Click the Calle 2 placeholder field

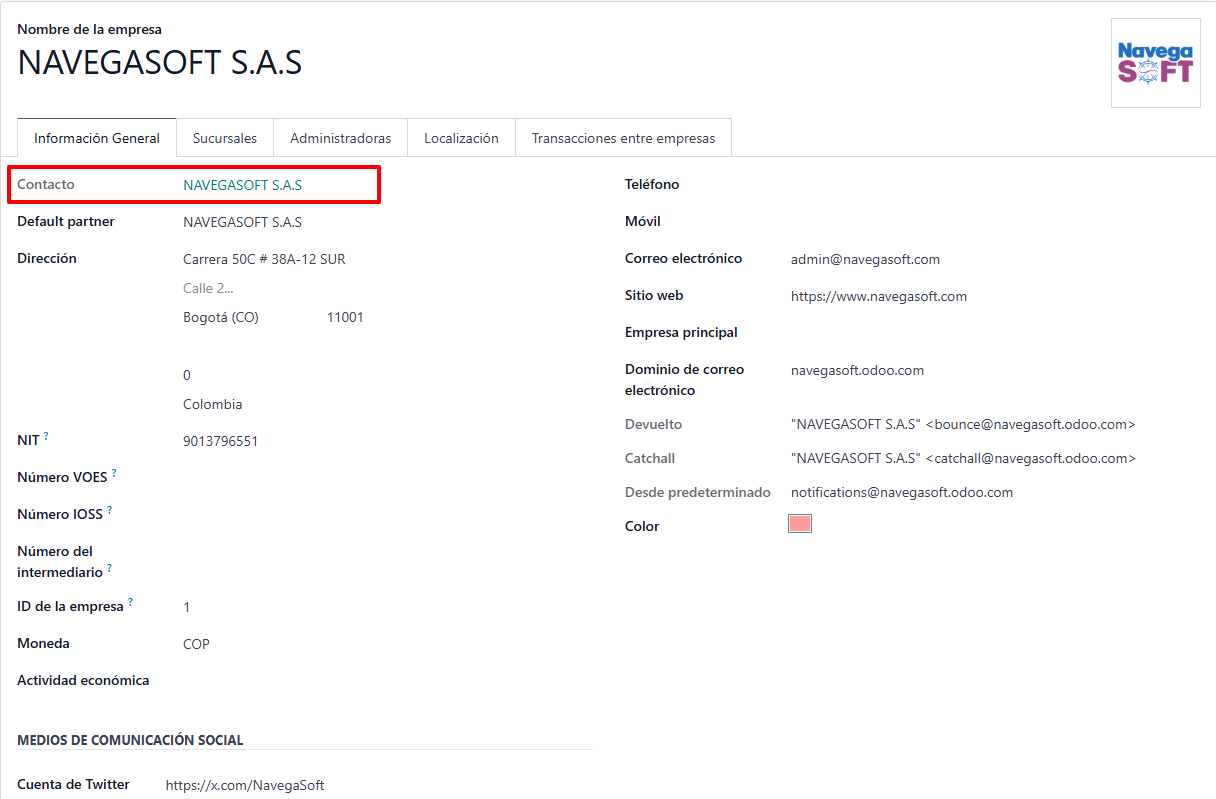208,288
